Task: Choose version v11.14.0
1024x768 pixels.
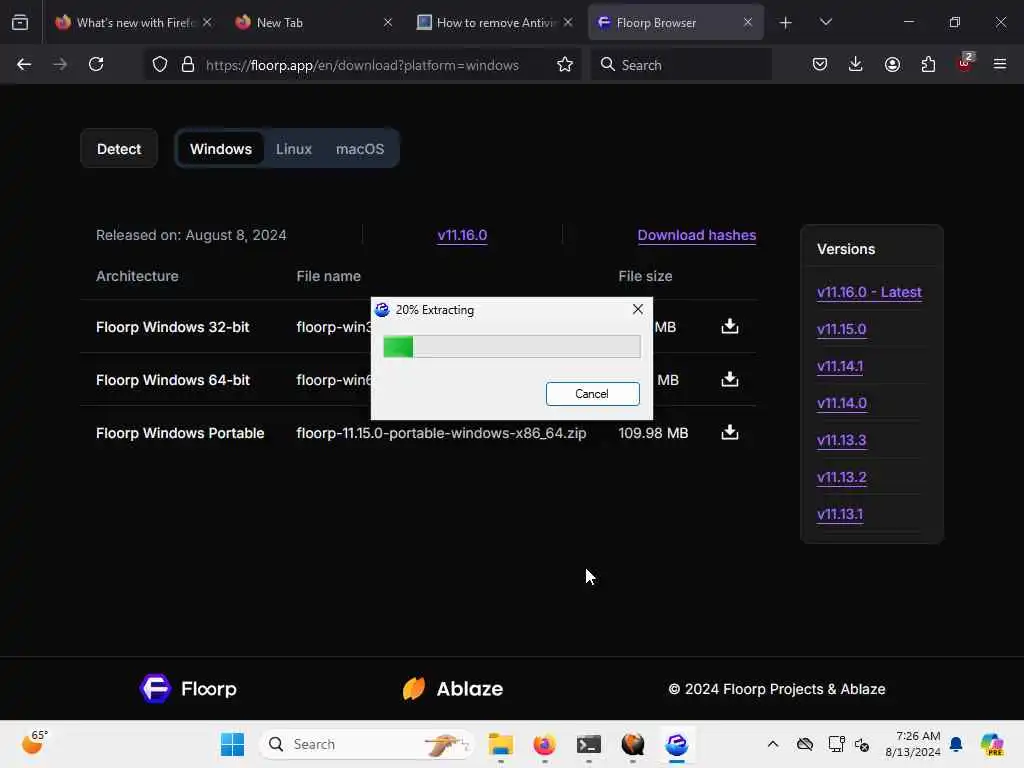Action: 841,403
